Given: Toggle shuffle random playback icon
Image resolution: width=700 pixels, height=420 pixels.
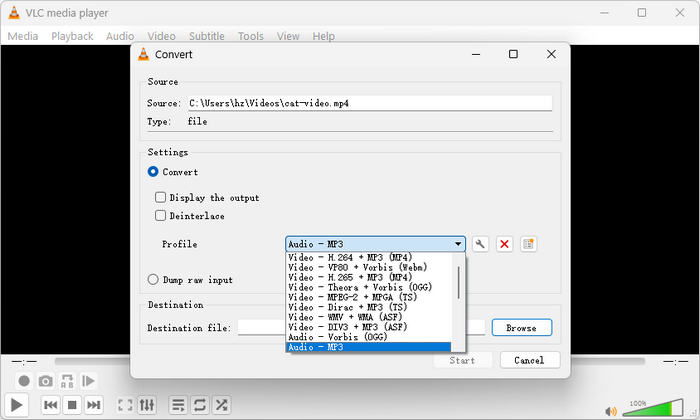Looking at the screenshot, I should click(x=221, y=405).
